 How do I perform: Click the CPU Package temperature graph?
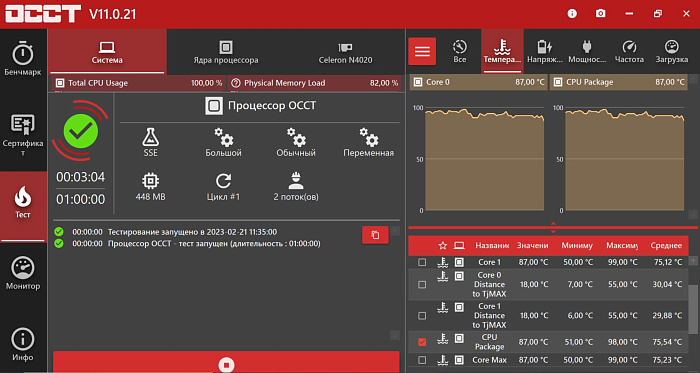pyautogui.click(x=625, y=159)
